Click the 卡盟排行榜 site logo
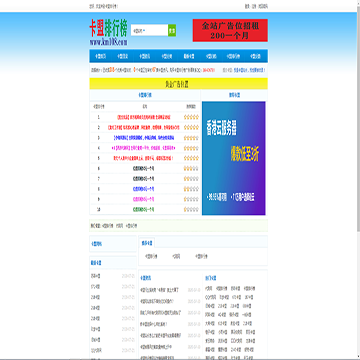Screen dimensions: 360x360 [108, 32]
